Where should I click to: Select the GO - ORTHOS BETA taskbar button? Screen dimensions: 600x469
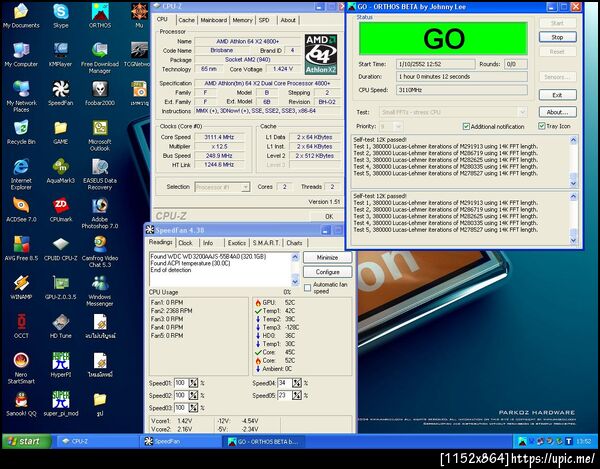[264, 441]
